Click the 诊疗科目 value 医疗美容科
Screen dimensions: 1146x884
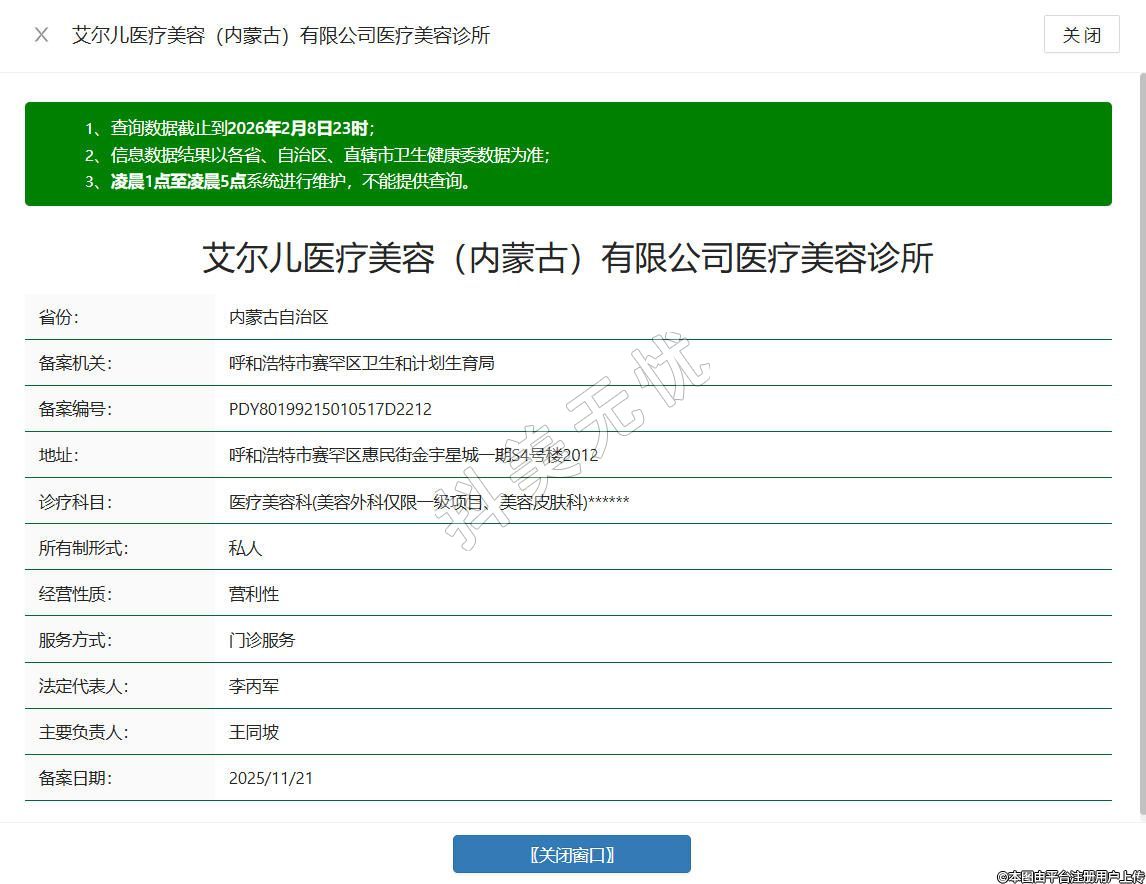(x=429, y=502)
